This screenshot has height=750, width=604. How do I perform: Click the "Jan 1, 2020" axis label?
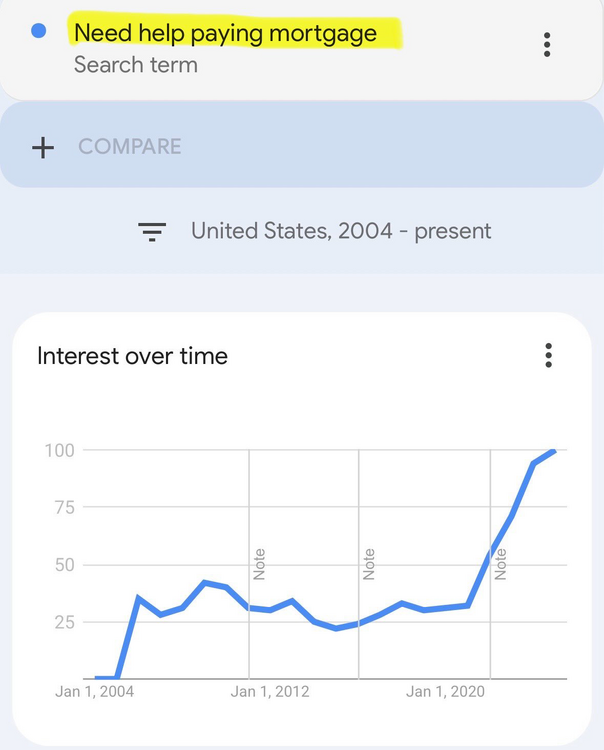point(446,691)
